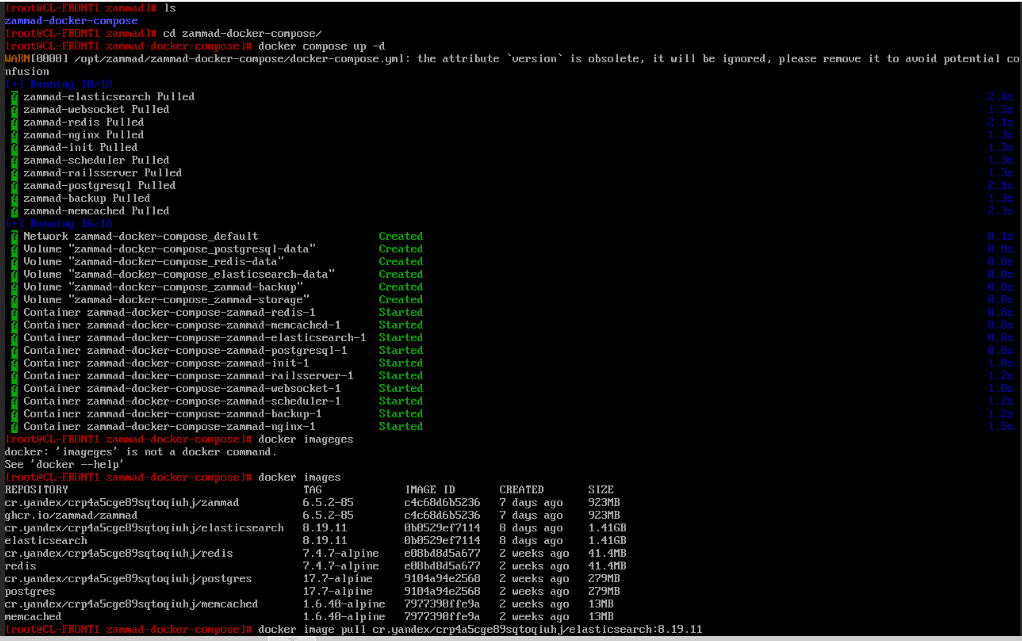Click the green check beside zammad-postgresql-1 container
Image resolution: width=1022 pixels, height=641 pixels.
point(14,351)
